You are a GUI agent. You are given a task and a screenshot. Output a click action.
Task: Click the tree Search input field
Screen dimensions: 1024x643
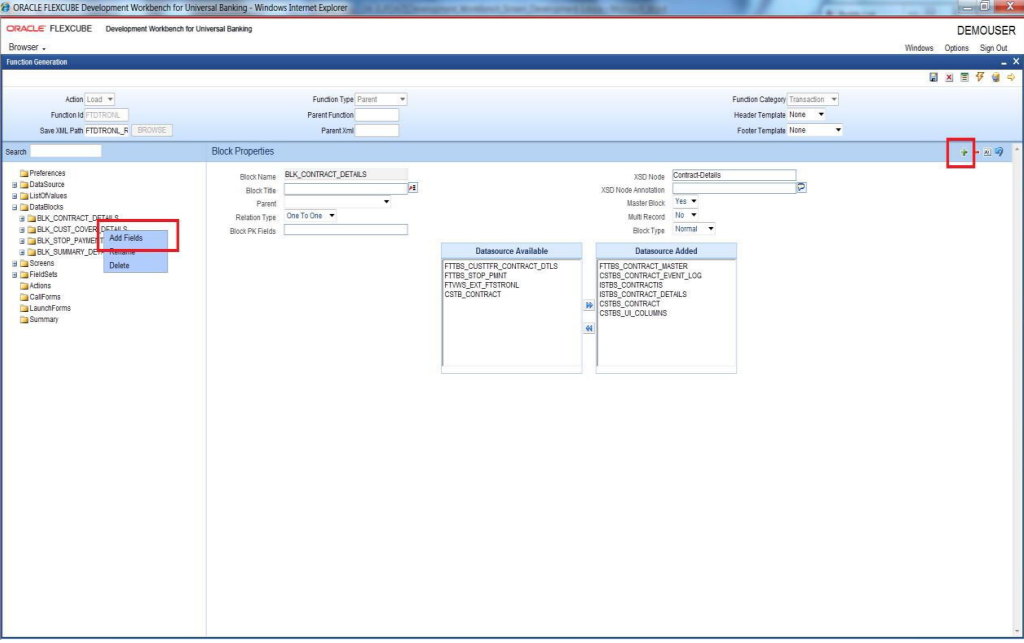pyautogui.click(x=65, y=151)
